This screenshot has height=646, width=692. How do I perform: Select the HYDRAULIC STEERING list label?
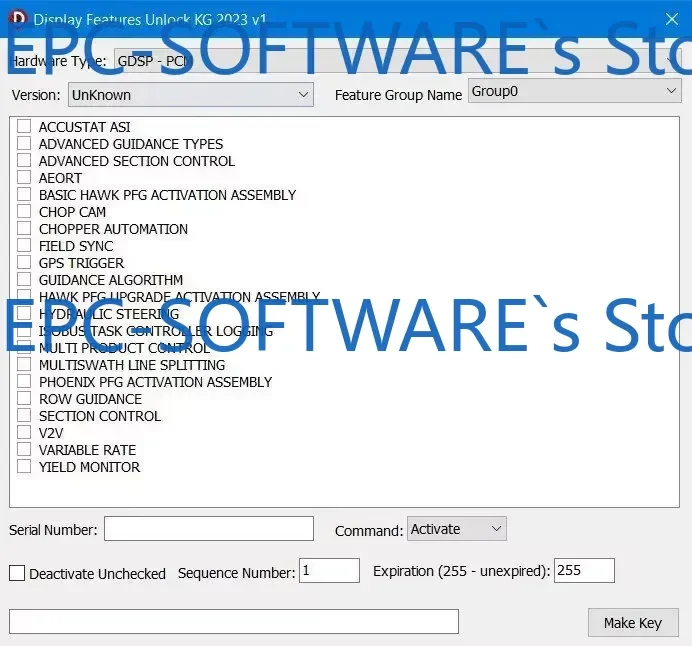[109, 314]
